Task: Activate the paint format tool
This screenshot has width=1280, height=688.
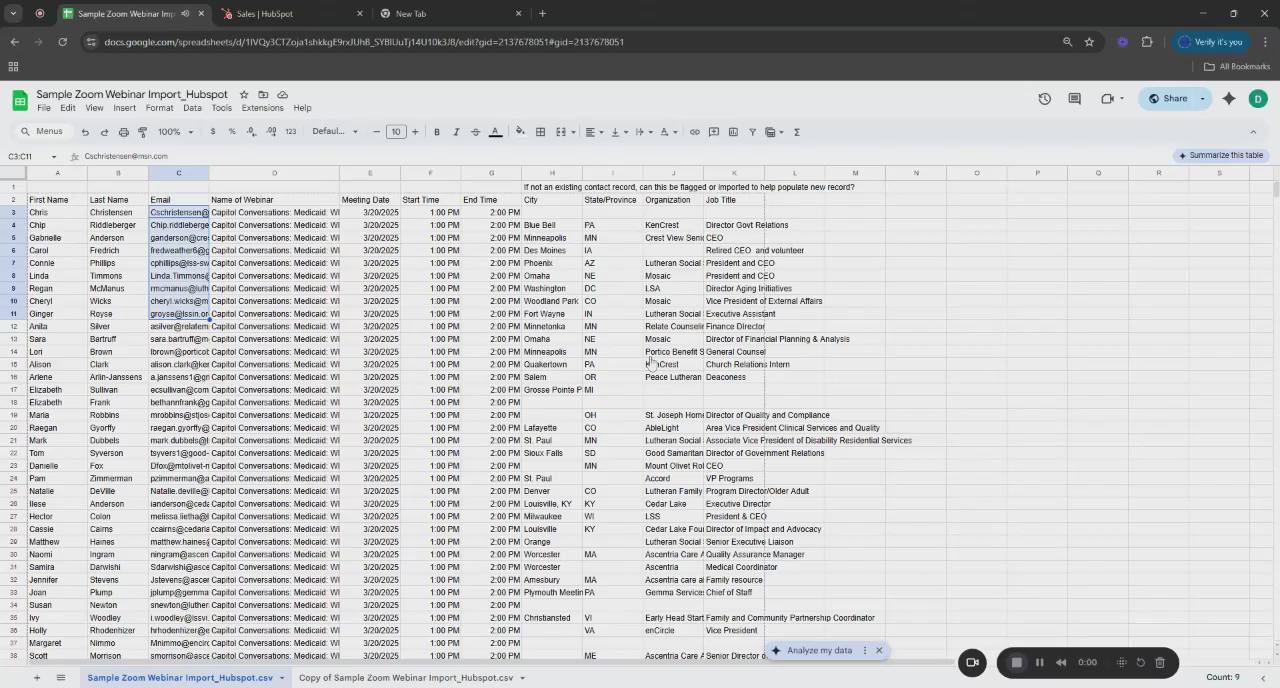Action: point(142,132)
